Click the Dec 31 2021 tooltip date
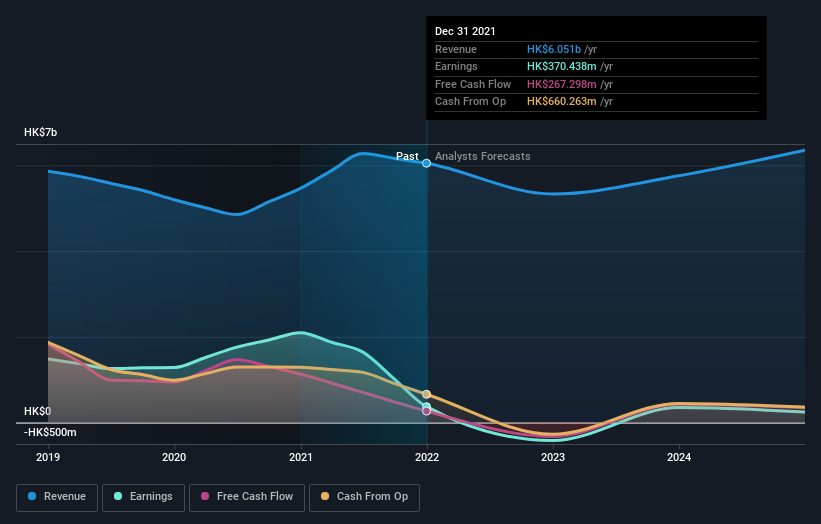821x524 pixels. pos(465,31)
